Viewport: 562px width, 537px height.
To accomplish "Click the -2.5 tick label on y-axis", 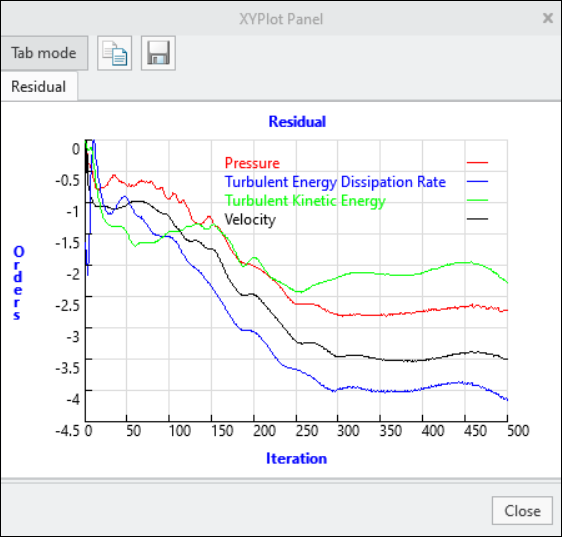I will 67,305.
